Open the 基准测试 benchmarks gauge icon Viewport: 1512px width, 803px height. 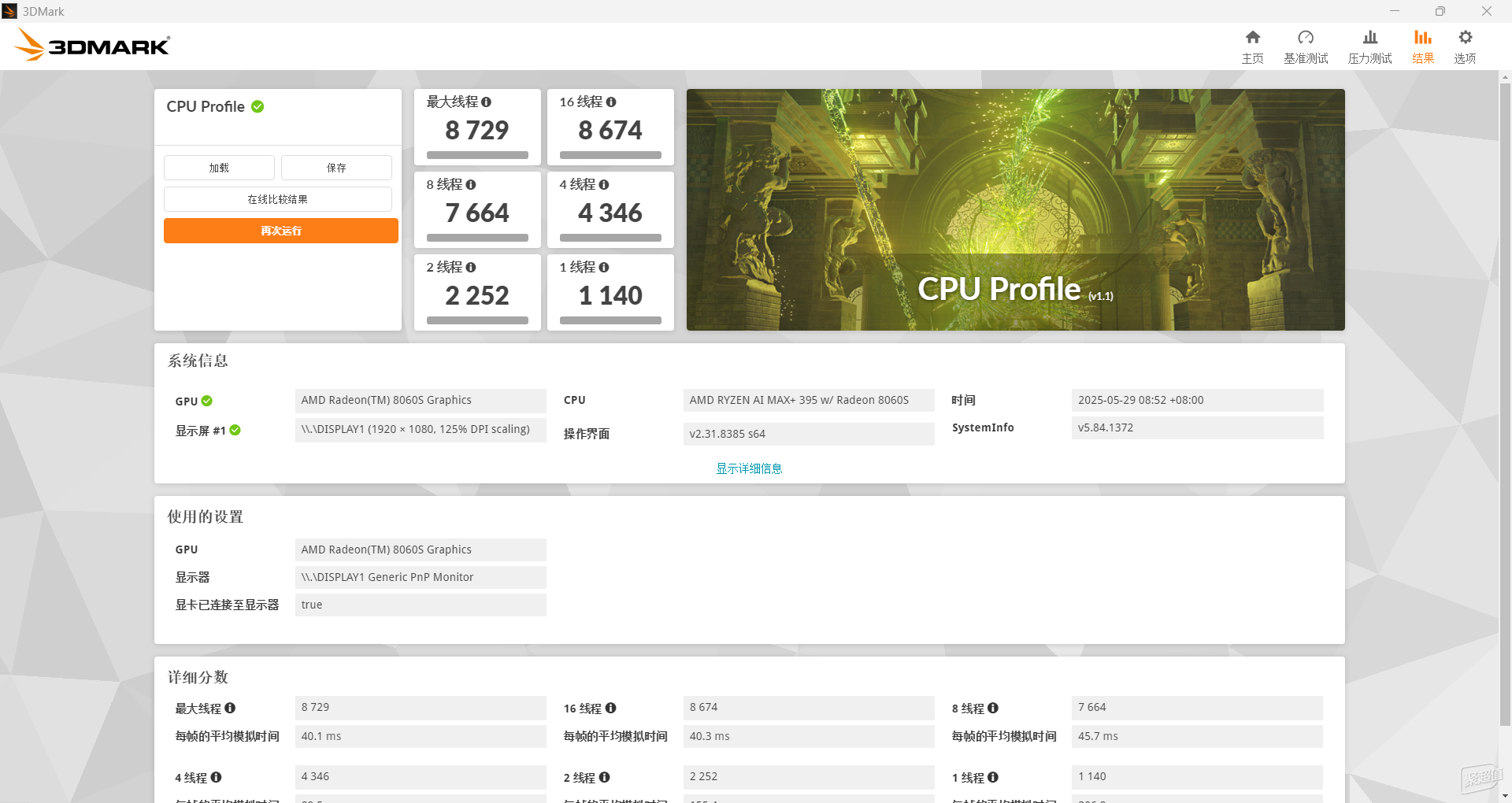coord(1306,37)
